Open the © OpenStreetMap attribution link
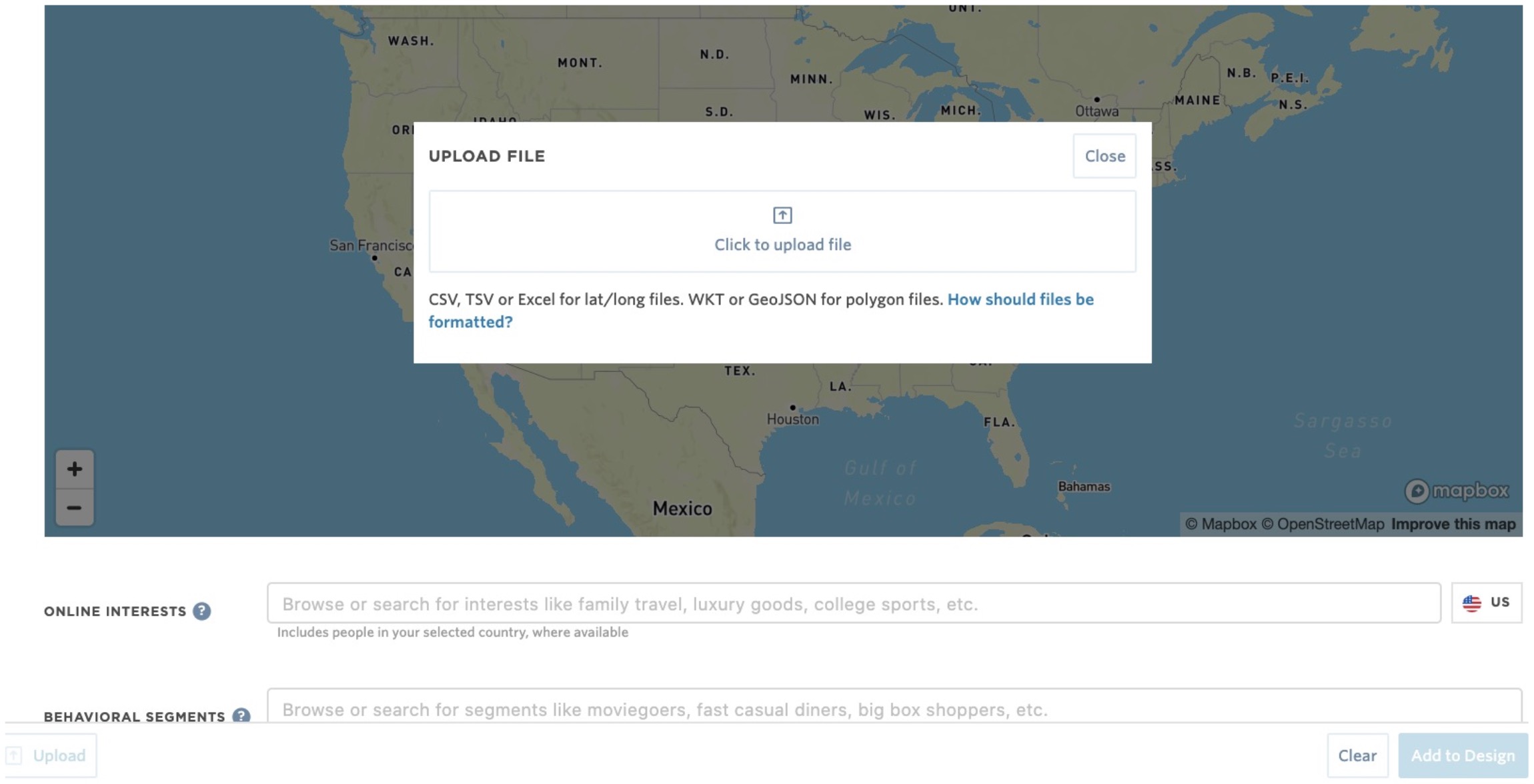This screenshot has width=1534, height=784. (1322, 524)
